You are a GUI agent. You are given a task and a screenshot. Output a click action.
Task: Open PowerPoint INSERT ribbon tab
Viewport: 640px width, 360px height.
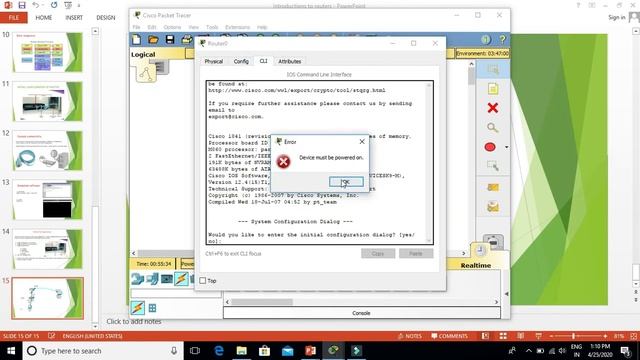point(74,18)
